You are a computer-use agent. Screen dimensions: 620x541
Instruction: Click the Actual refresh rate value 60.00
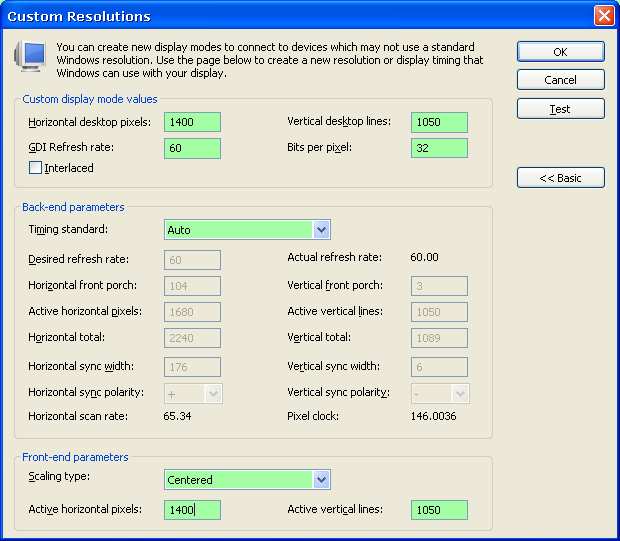[x=424, y=257]
